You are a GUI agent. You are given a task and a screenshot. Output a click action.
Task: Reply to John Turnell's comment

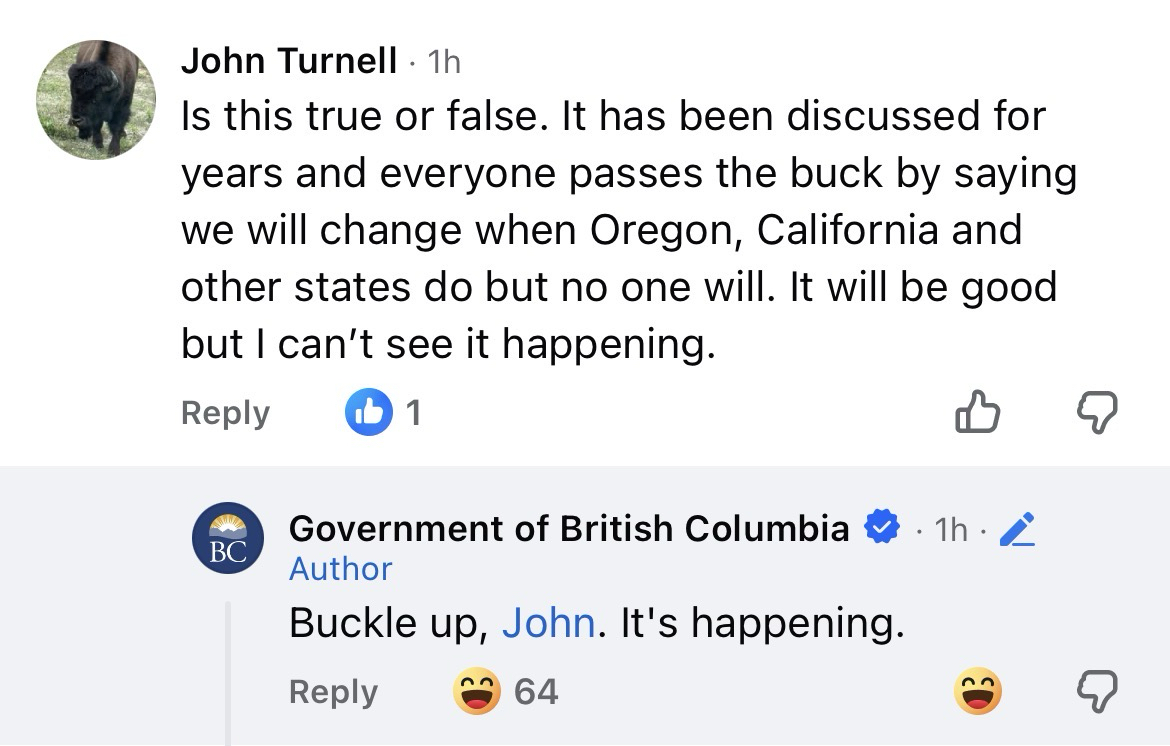[x=225, y=413]
